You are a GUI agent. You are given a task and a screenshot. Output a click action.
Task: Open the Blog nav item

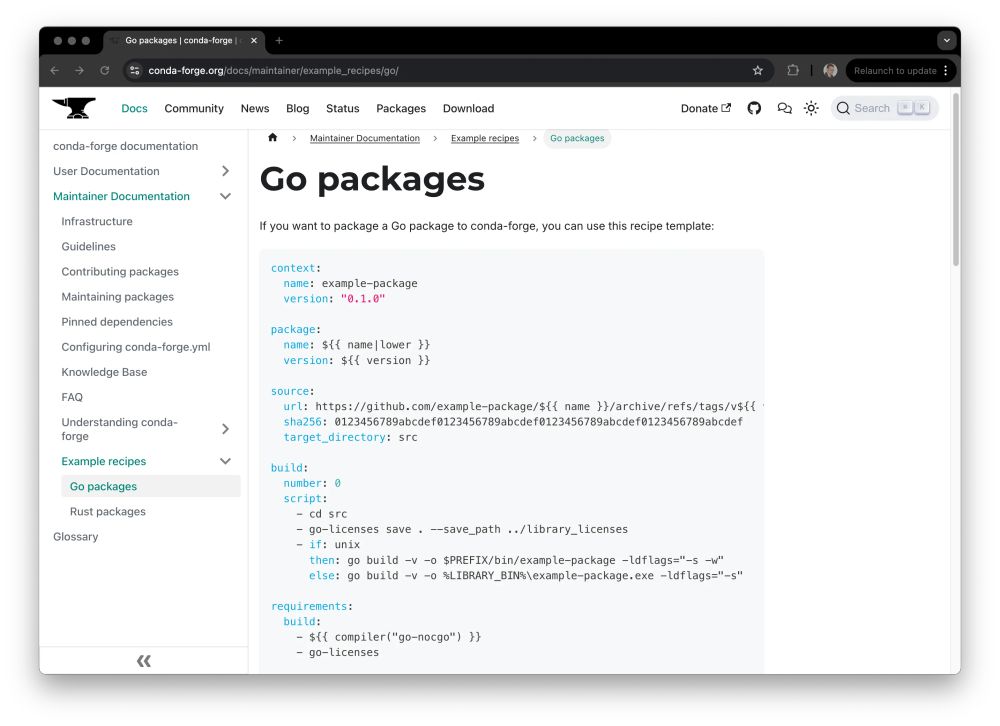pos(297,108)
